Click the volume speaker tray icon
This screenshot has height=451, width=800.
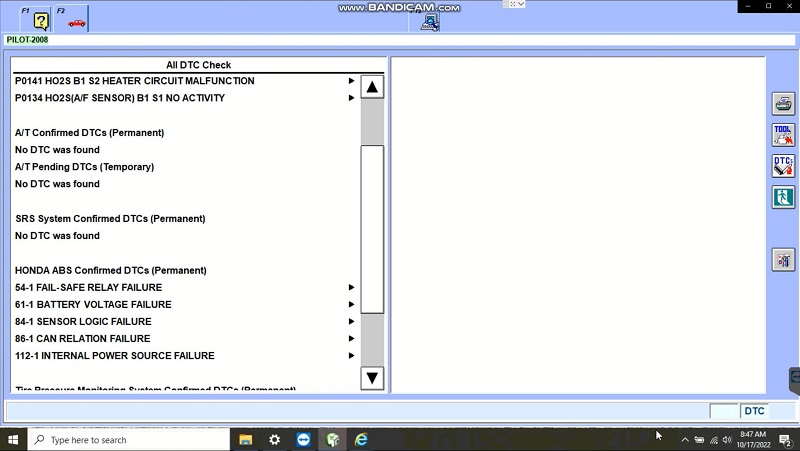[727, 440]
